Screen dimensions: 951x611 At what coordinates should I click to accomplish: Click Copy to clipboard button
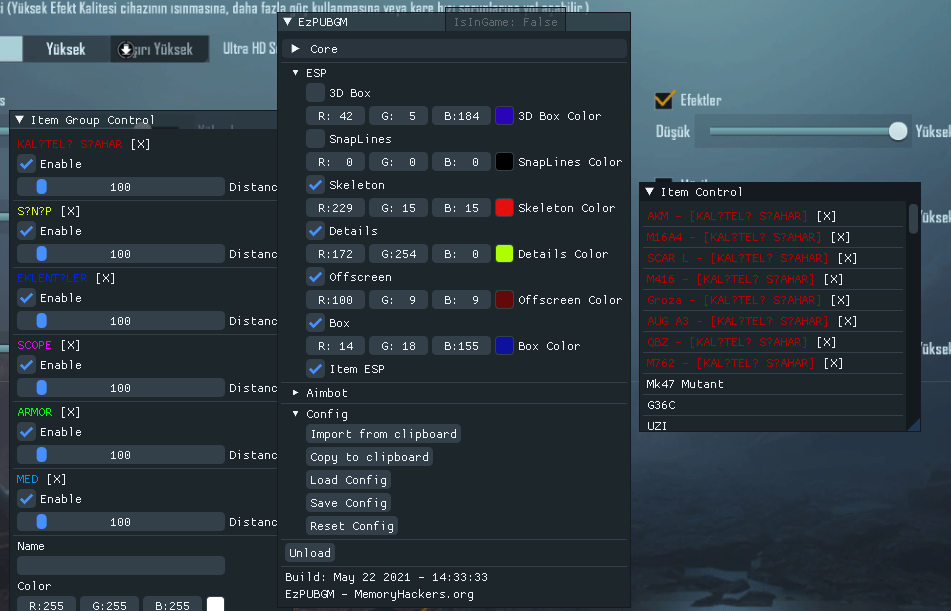(x=369, y=457)
